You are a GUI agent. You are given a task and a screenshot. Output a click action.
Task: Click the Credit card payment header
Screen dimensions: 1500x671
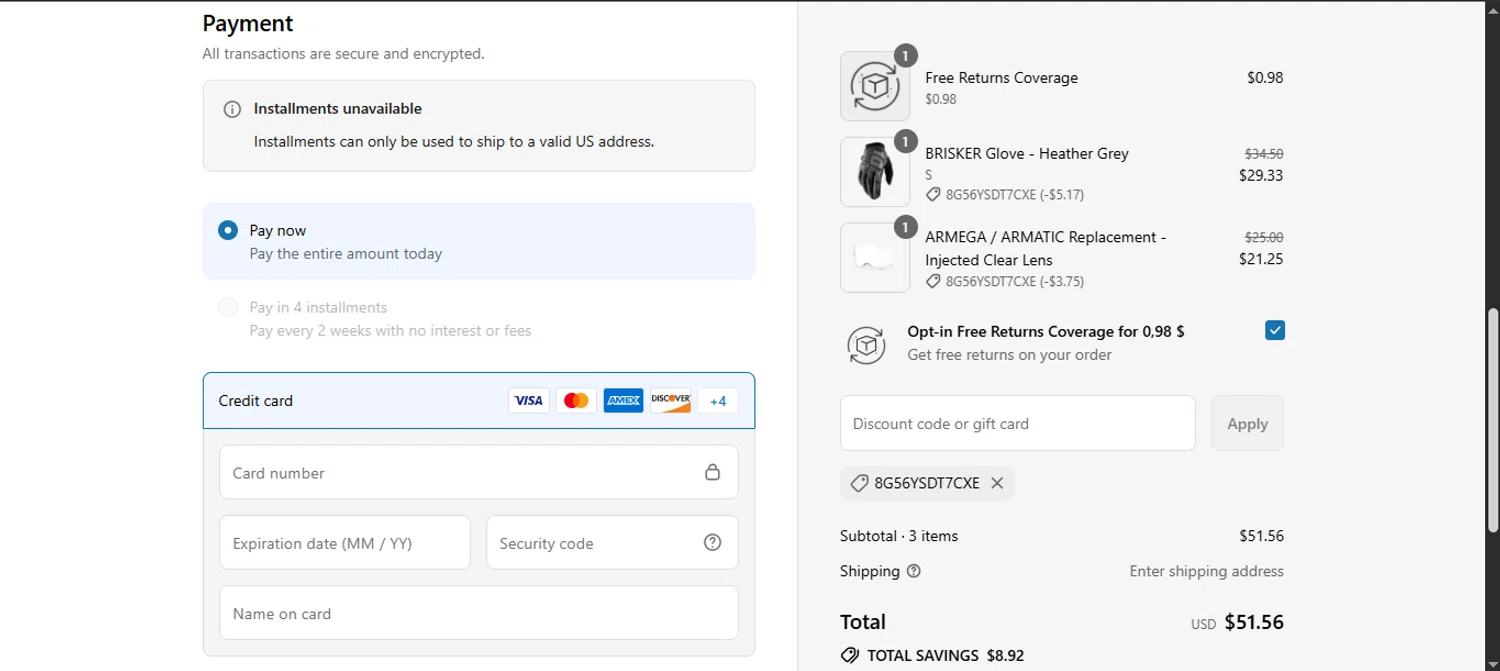coord(479,401)
